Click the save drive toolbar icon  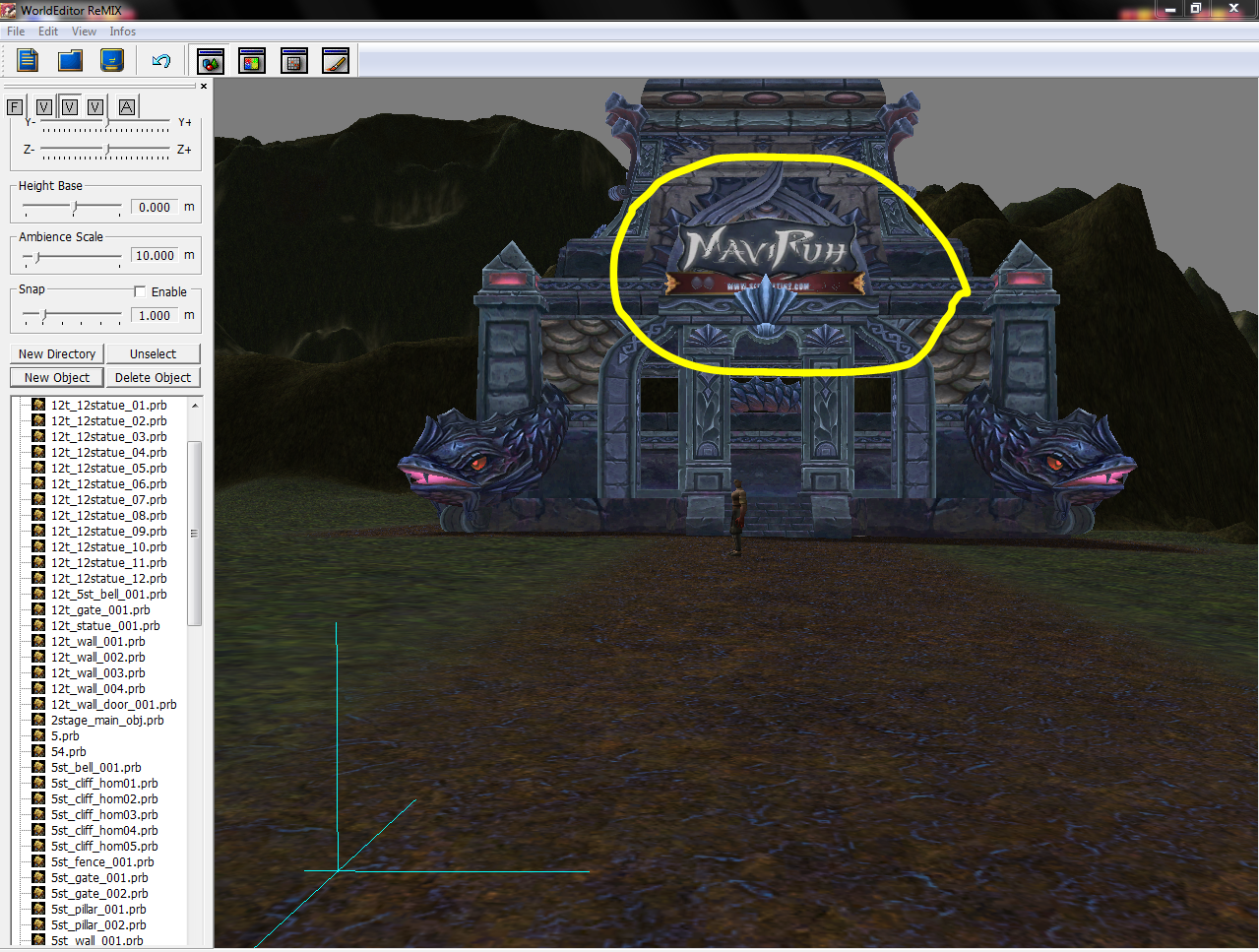[112, 61]
